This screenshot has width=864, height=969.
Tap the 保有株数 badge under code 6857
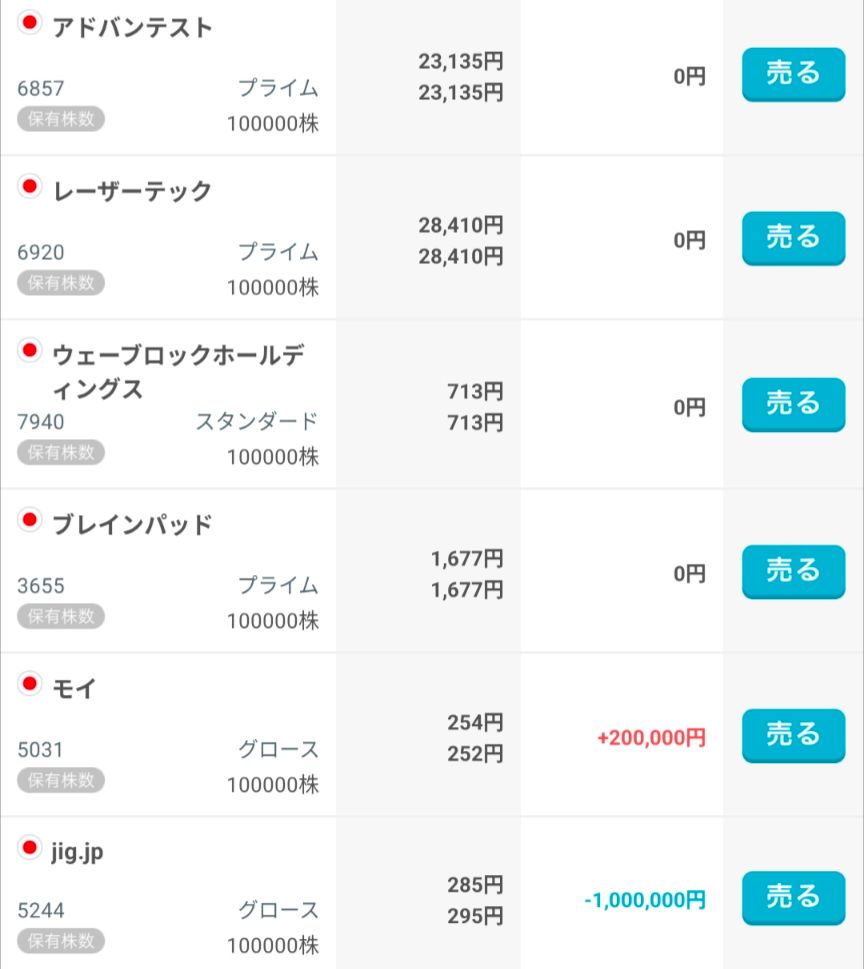61,119
